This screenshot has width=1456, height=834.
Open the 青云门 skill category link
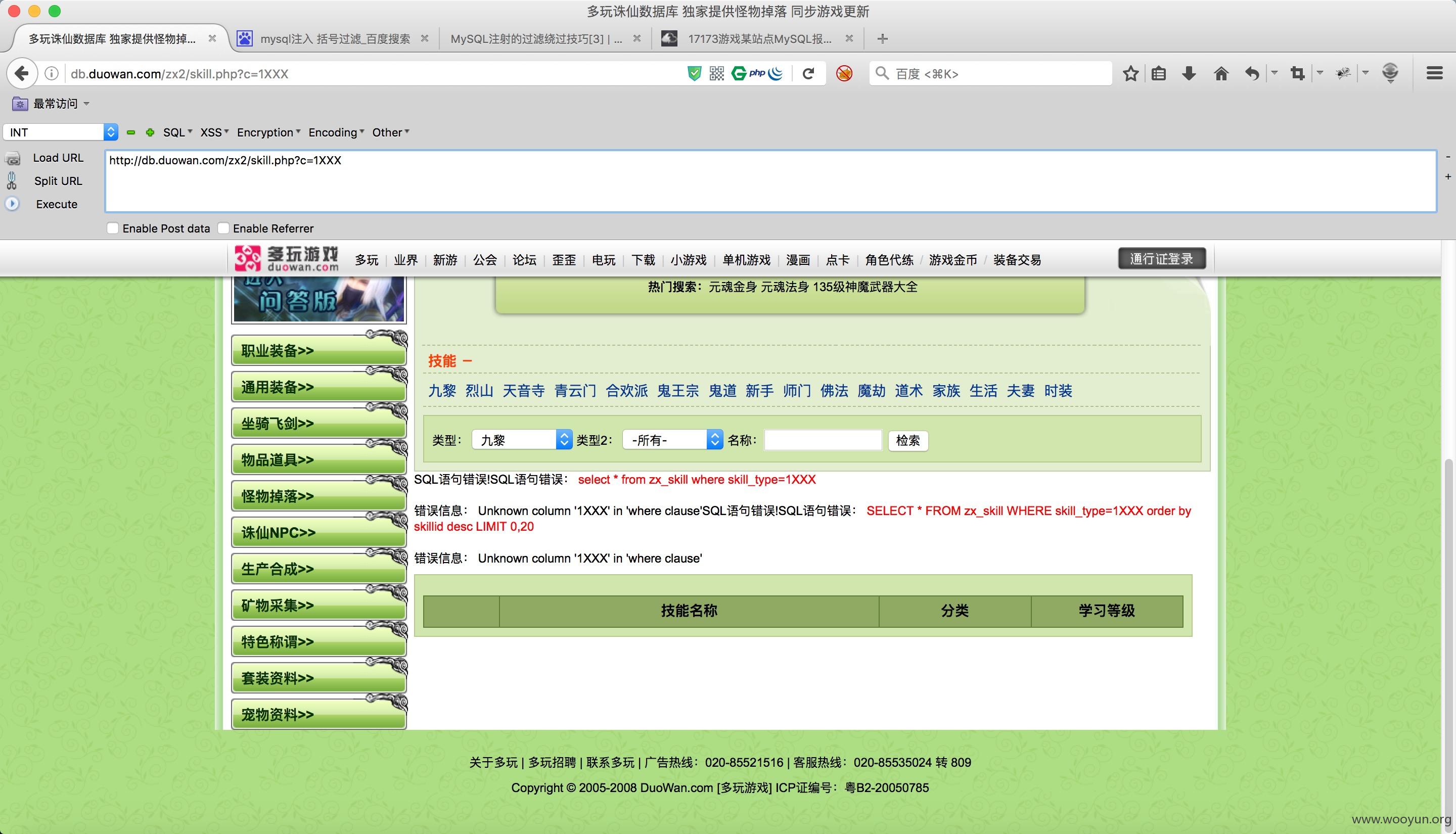click(575, 391)
